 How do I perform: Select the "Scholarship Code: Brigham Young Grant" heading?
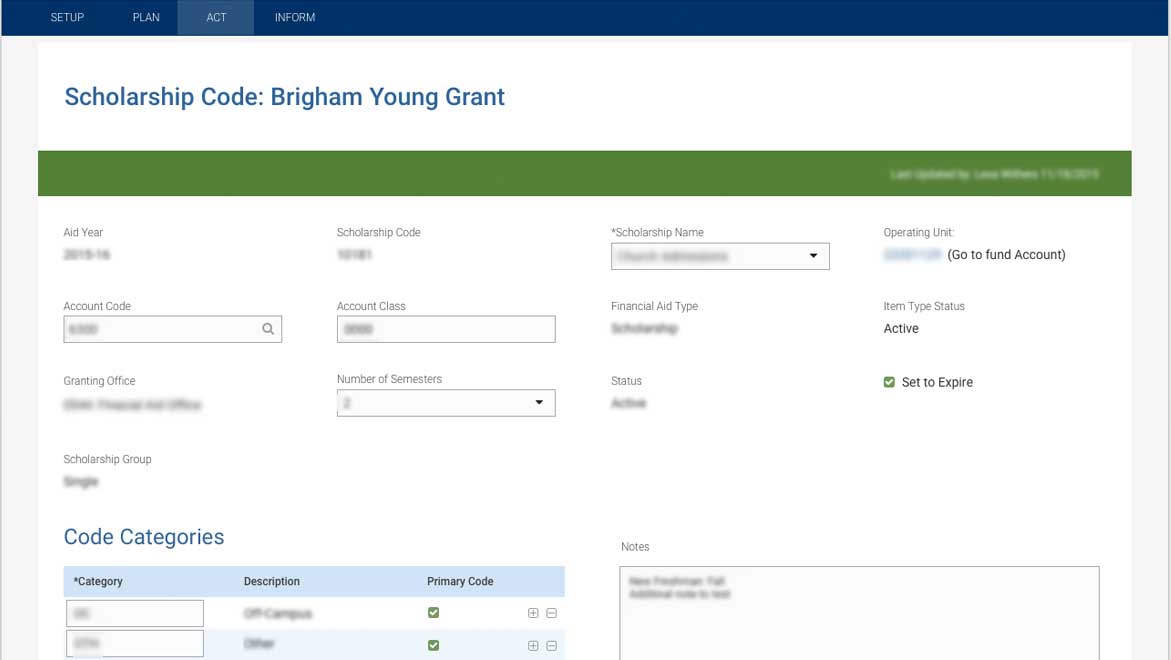(285, 97)
